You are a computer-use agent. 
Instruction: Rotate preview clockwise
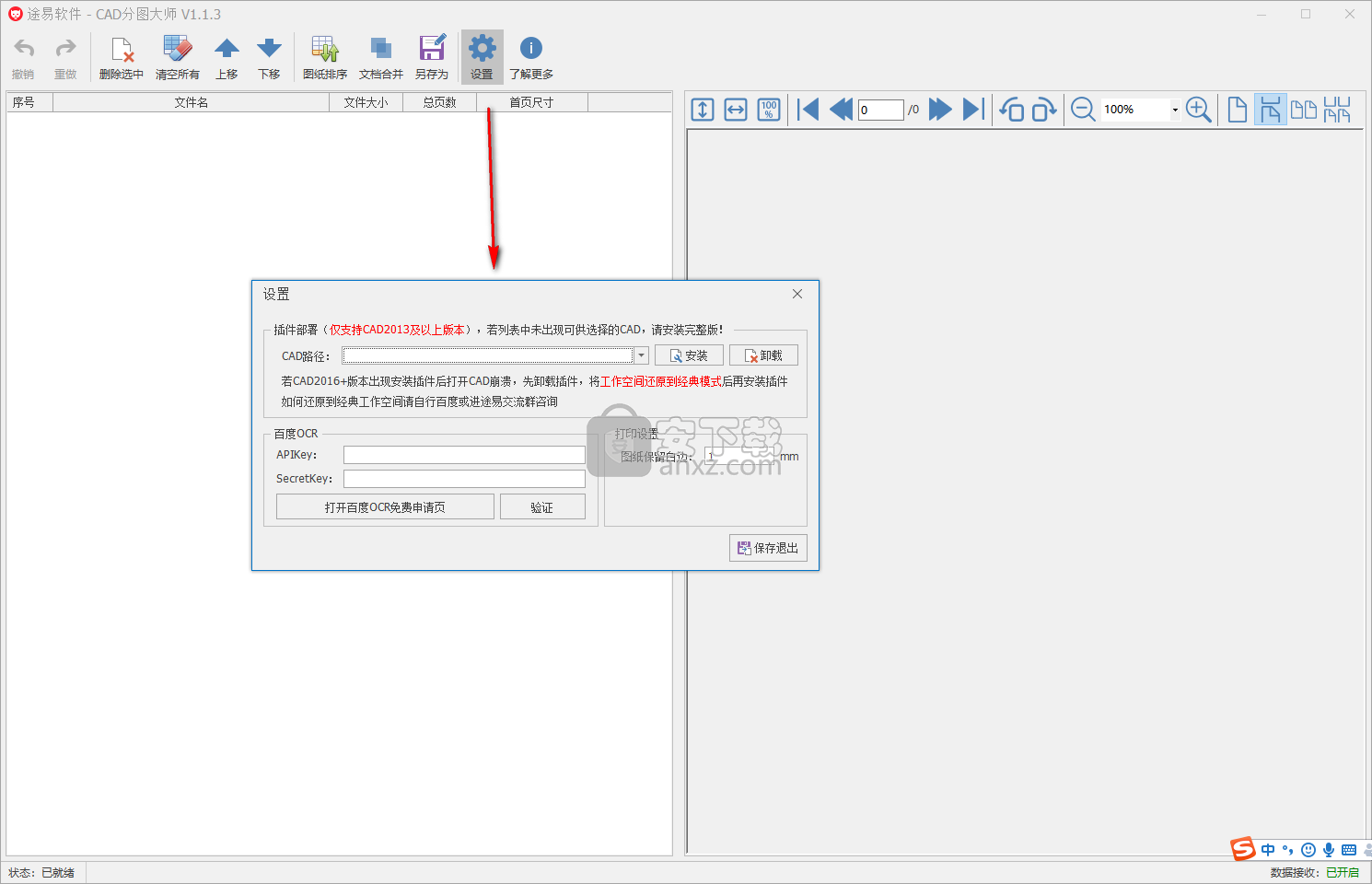tap(1044, 110)
